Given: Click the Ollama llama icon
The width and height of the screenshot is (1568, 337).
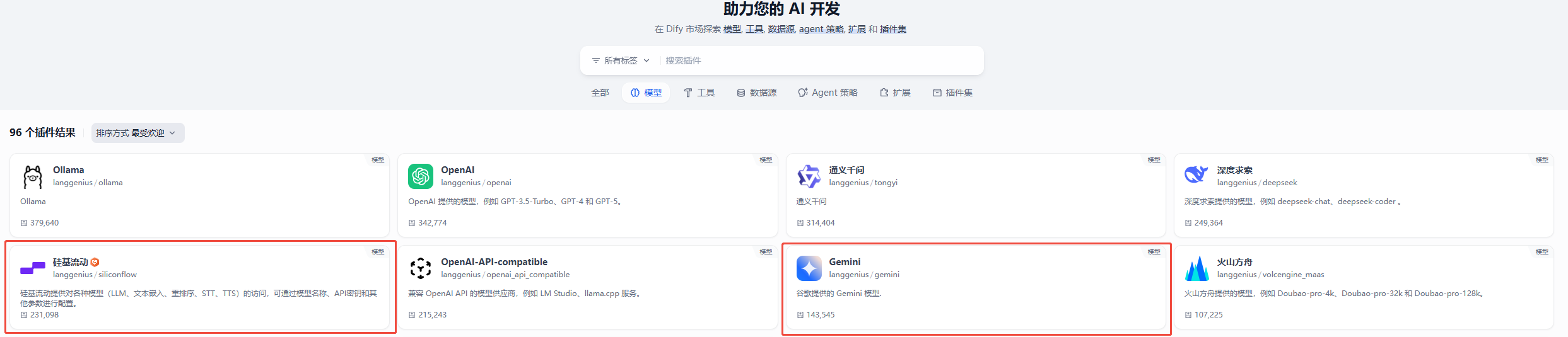Looking at the screenshot, I should pyautogui.click(x=33, y=177).
